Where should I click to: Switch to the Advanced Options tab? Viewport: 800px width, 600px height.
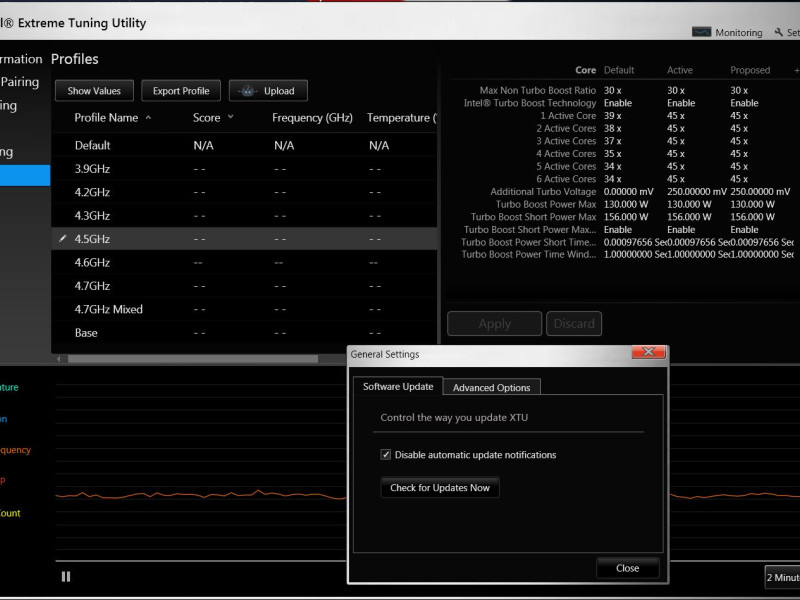[x=491, y=387]
